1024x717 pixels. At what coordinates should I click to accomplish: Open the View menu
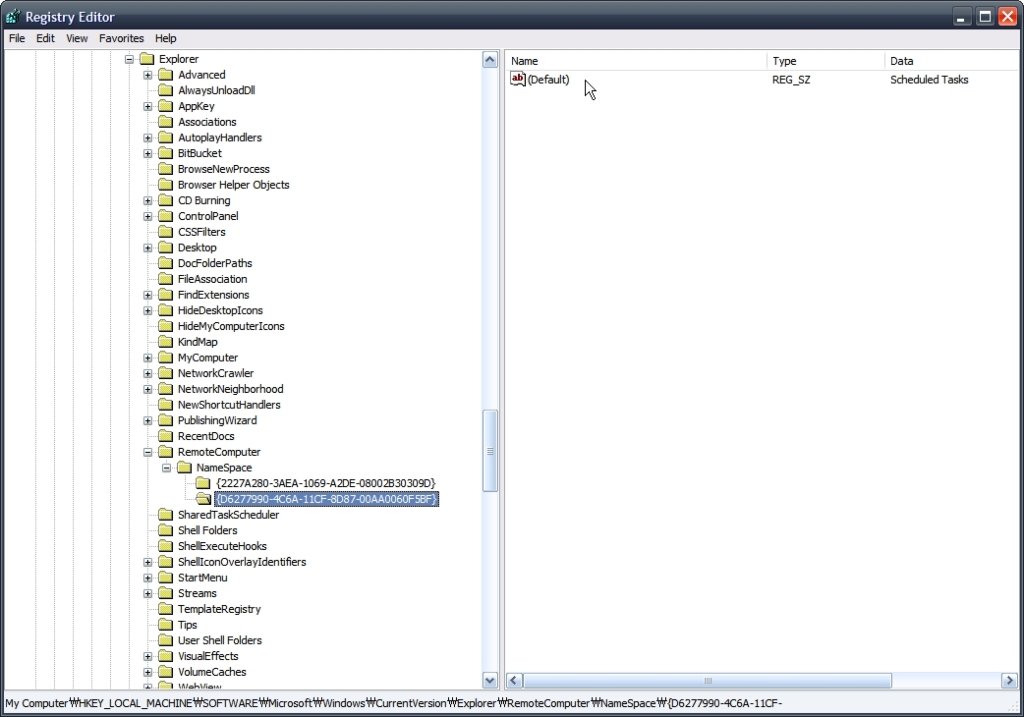(x=76, y=39)
